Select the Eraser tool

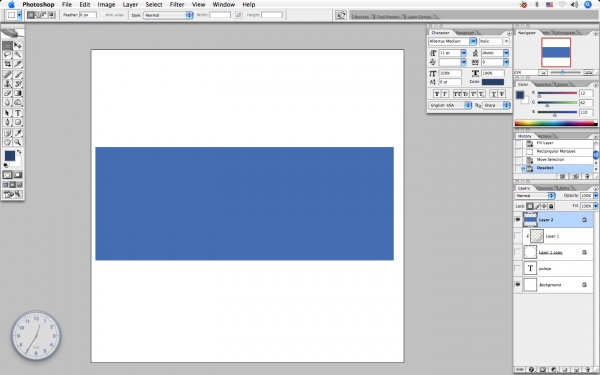[7, 93]
